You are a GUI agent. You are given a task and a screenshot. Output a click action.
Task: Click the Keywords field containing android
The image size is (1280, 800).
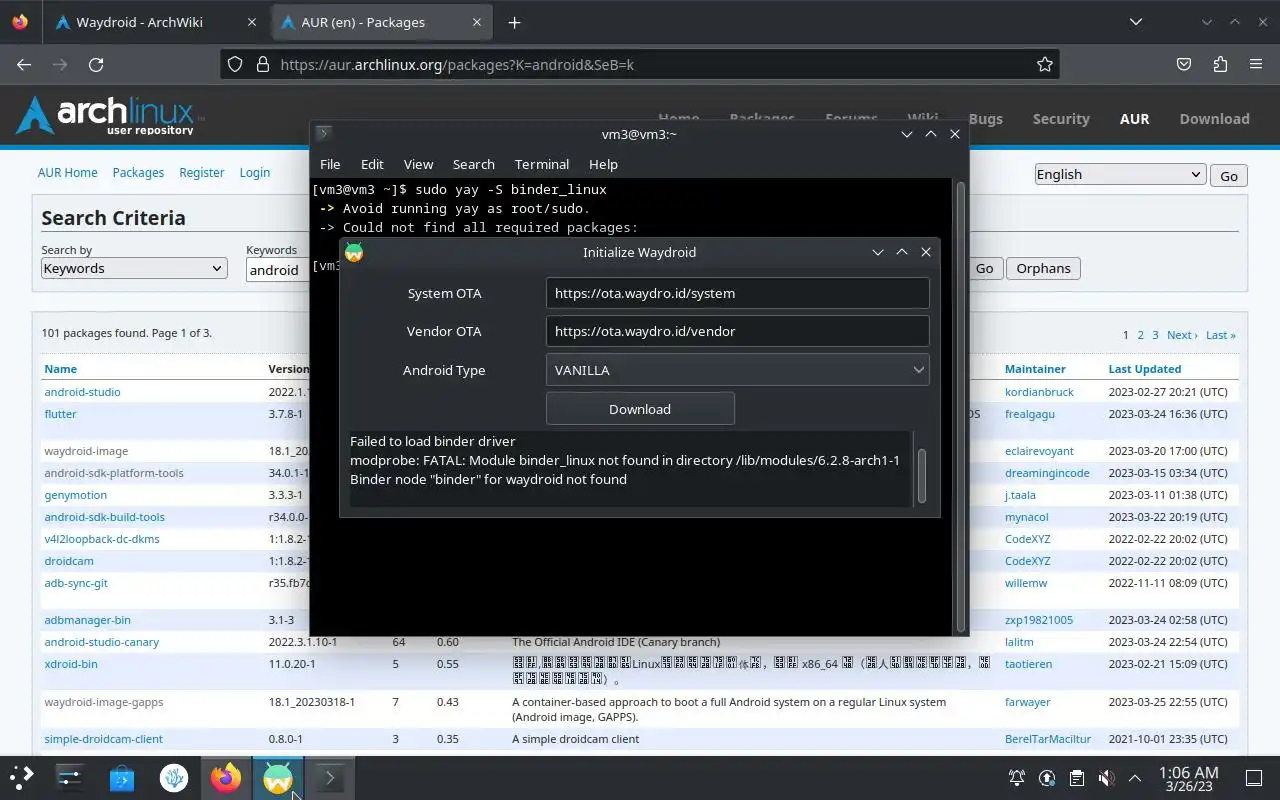point(278,269)
